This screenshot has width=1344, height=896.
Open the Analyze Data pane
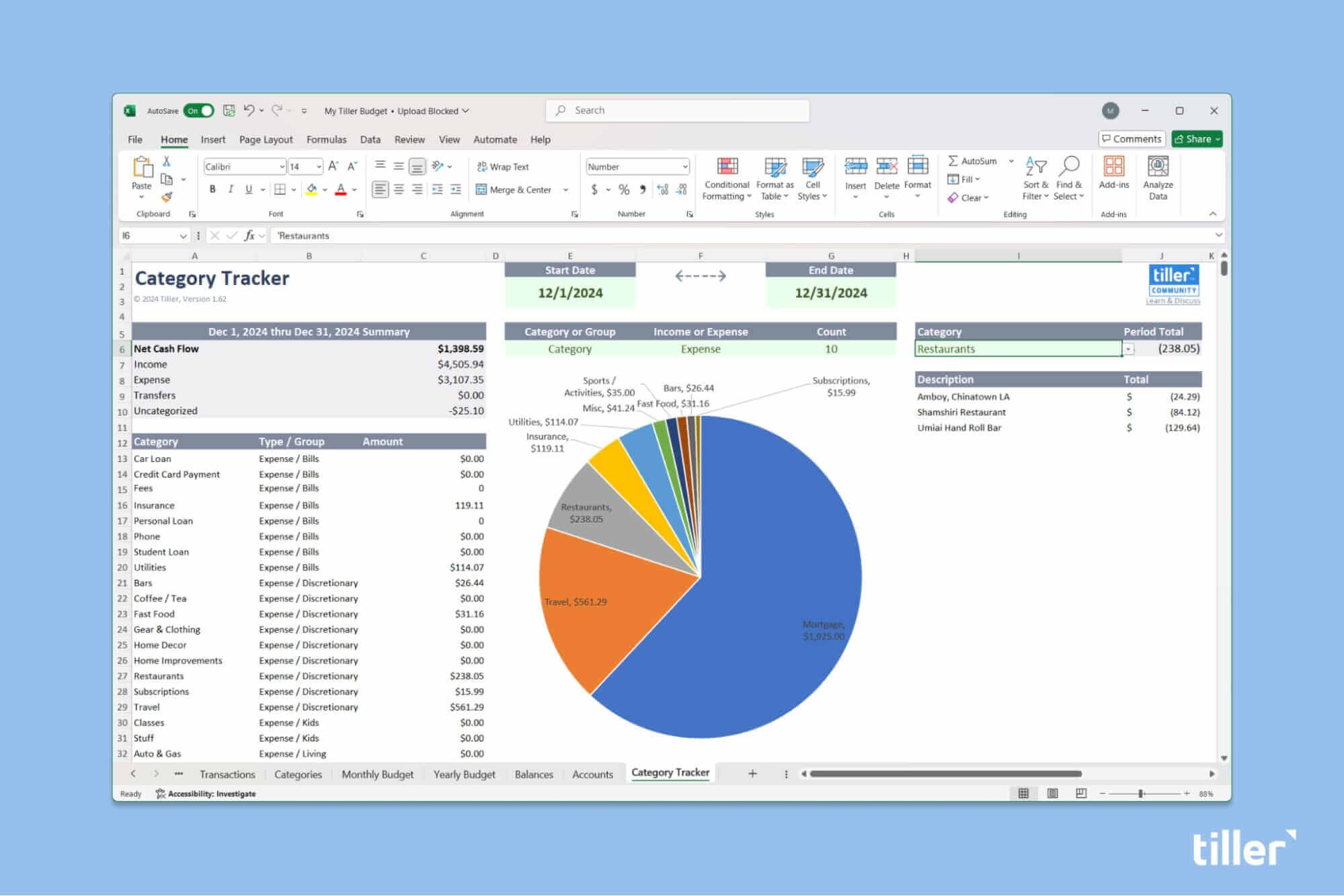pos(1157,178)
